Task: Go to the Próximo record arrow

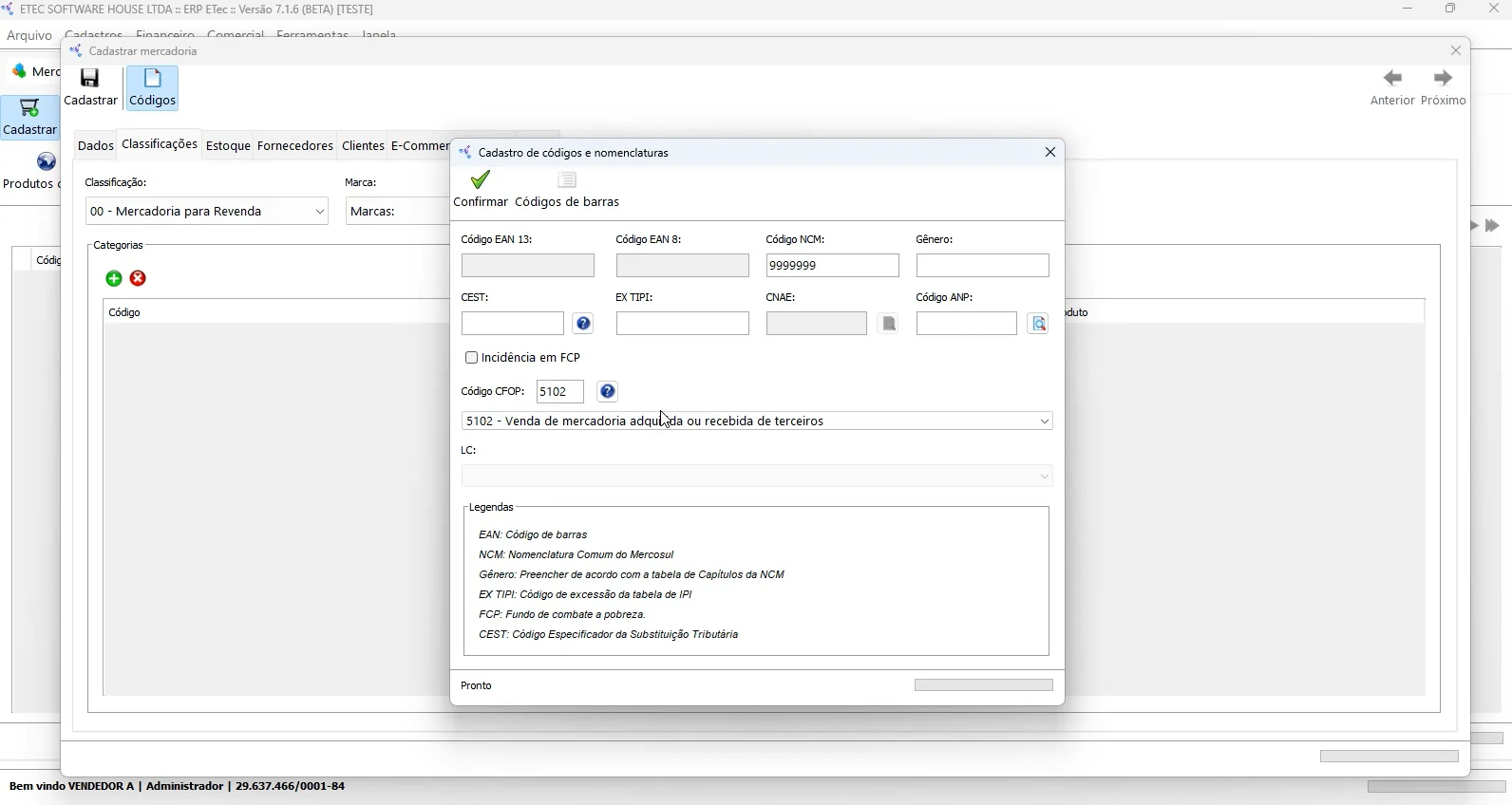Action: pyautogui.click(x=1444, y=87)
